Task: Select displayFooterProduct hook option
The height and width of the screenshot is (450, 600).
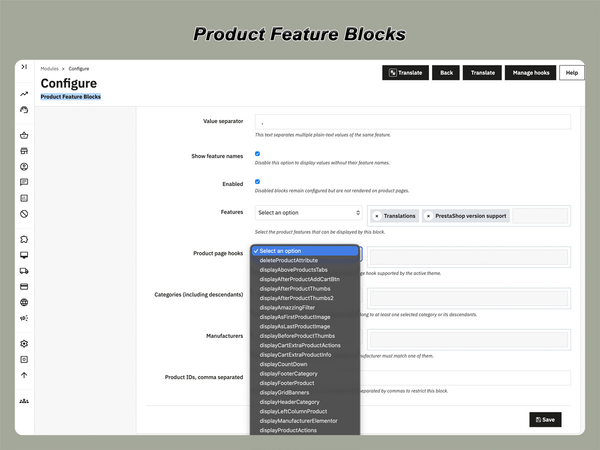Action: pos(305,383)
